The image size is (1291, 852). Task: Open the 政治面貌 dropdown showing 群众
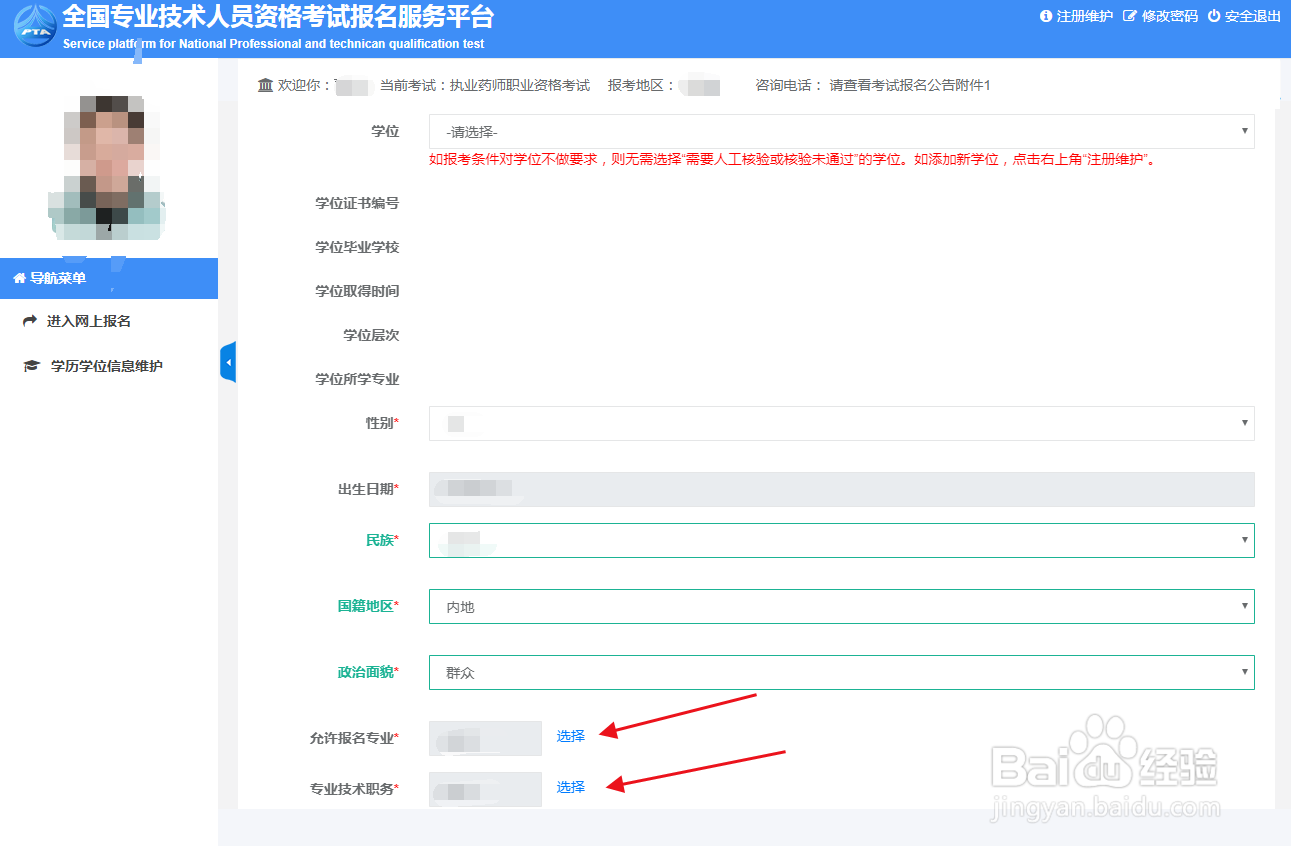pos(840,672)
